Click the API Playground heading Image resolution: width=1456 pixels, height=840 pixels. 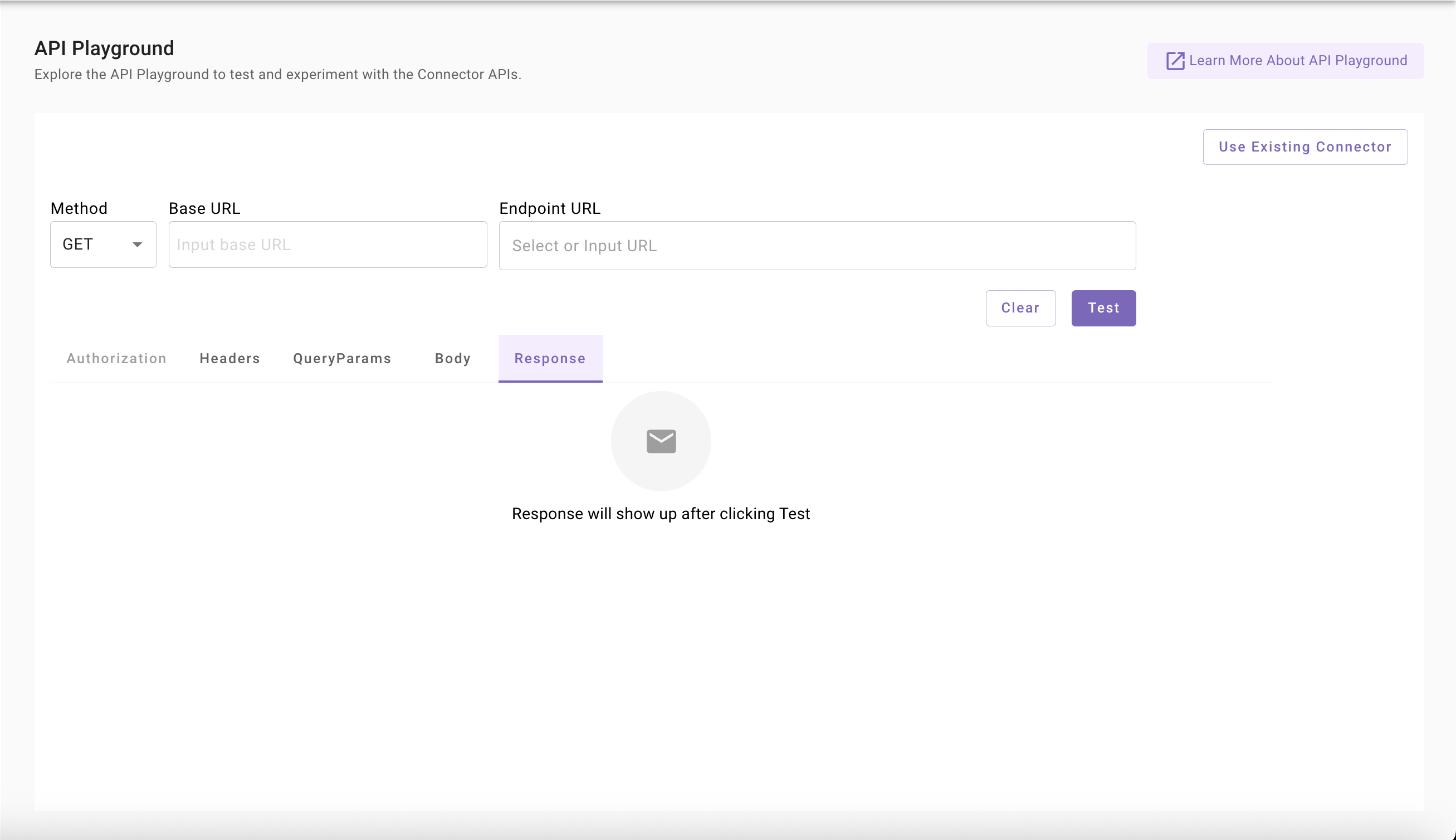click(x=104, y=48)
